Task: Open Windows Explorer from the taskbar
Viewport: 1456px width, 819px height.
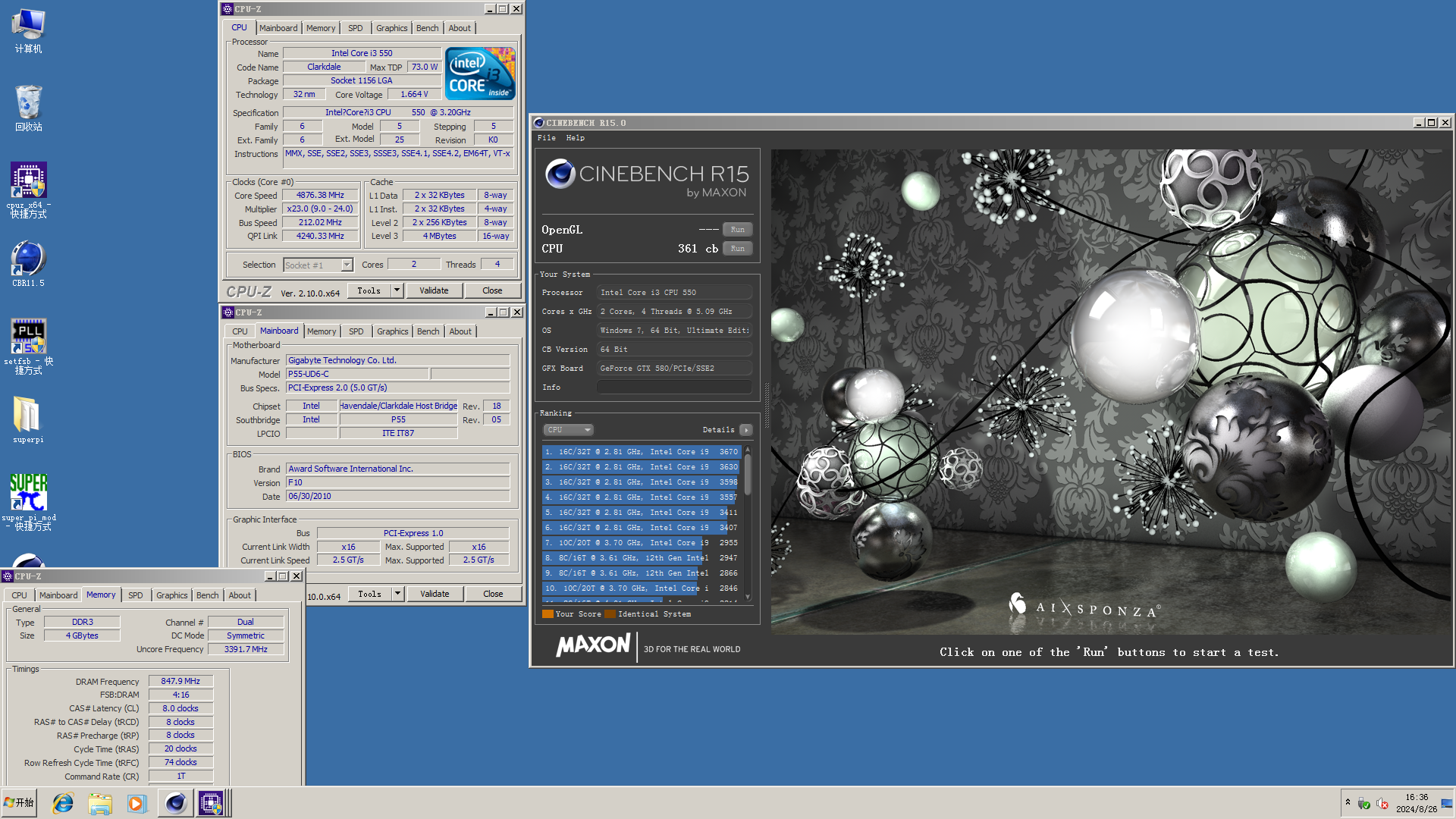Action: (x=100, y=803)
